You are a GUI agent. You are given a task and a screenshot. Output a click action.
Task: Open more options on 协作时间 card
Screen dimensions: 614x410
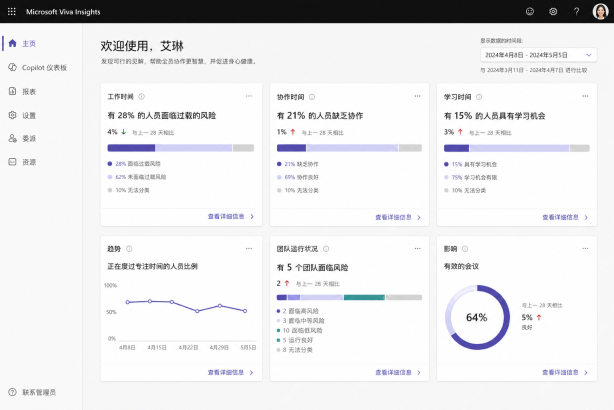[x=417, y=96]
